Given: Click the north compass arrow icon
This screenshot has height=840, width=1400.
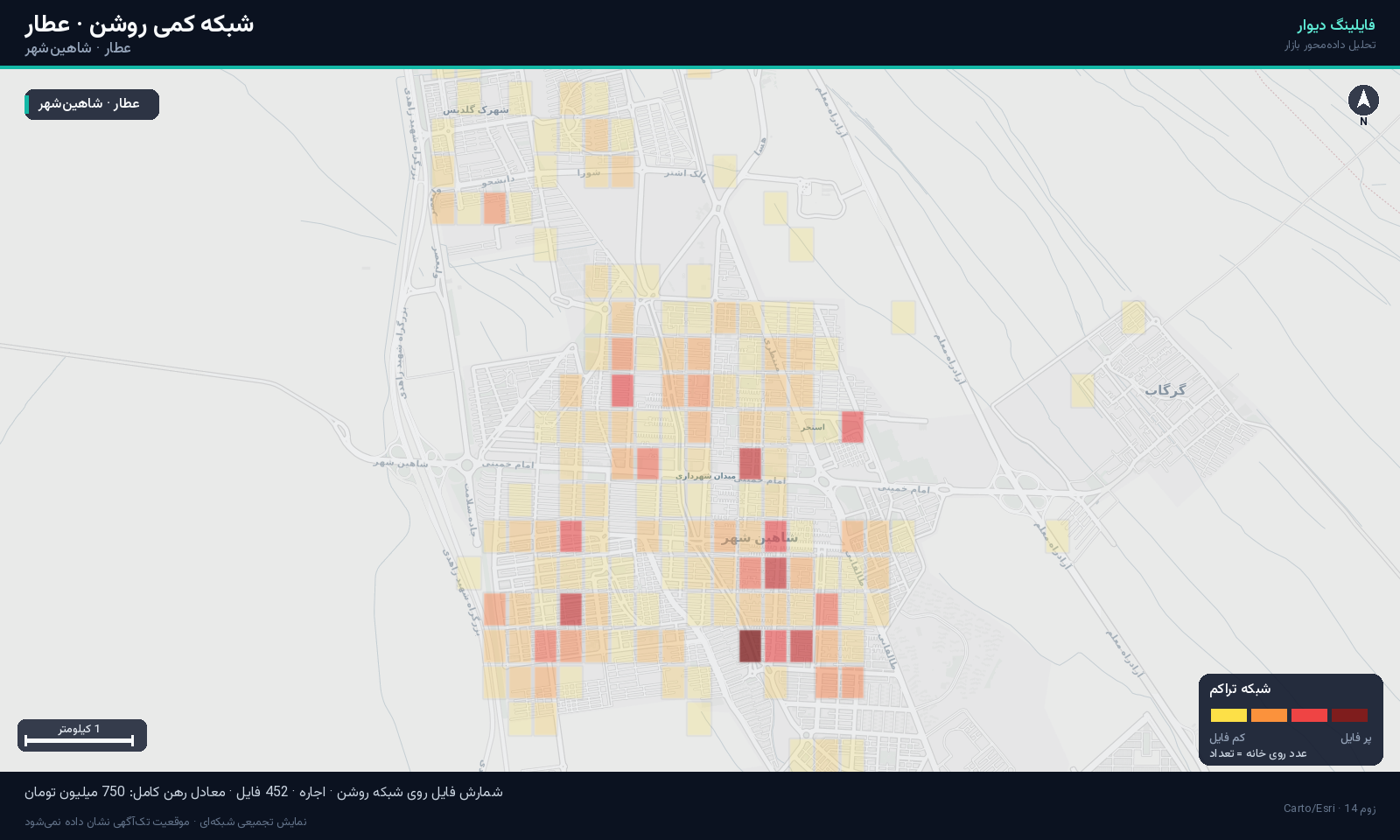Looking at the screenshot, I should (1363, 101).
